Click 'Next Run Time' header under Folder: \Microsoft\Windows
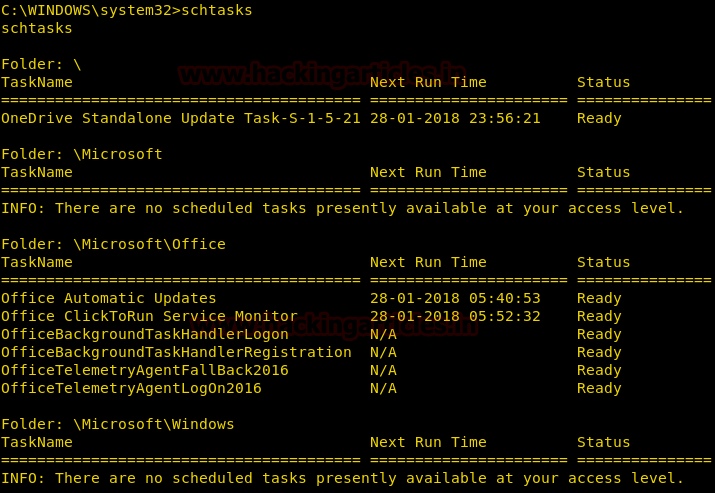The image size is (715, 493). tap(428, 442)
